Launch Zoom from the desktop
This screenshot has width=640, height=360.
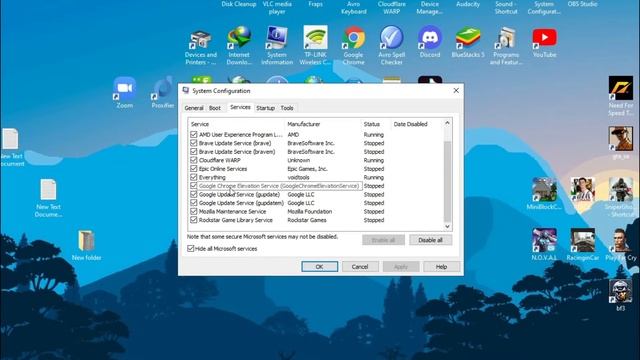(124, 93)
